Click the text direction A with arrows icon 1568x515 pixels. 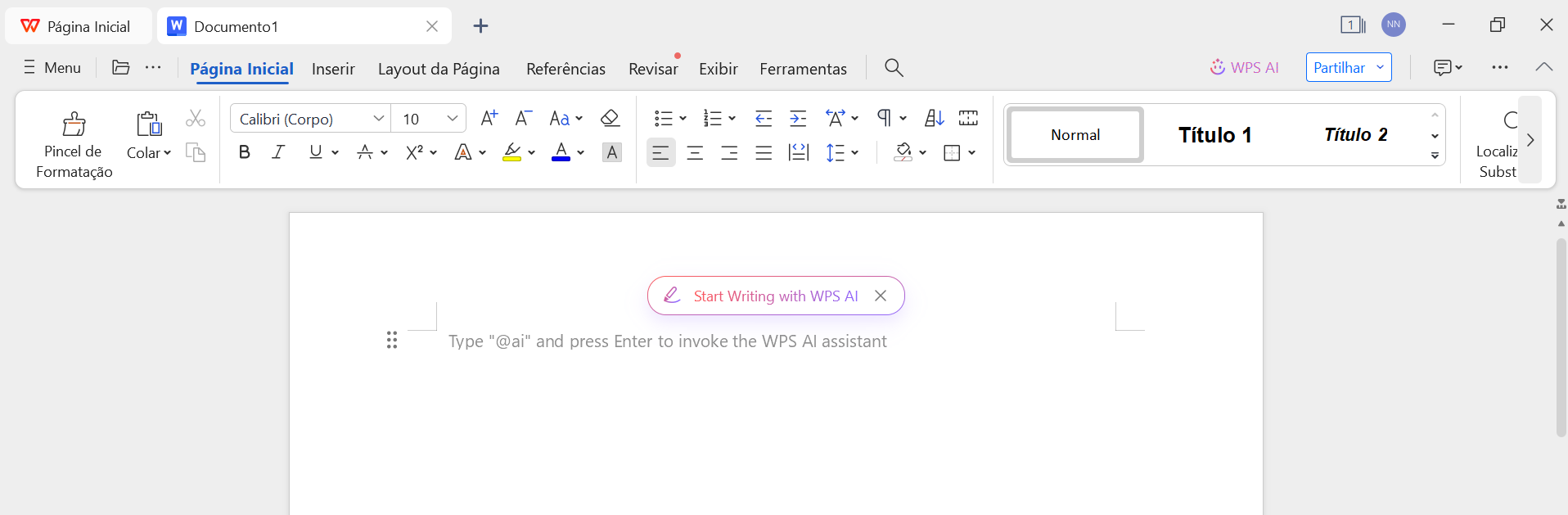point(835,119)
